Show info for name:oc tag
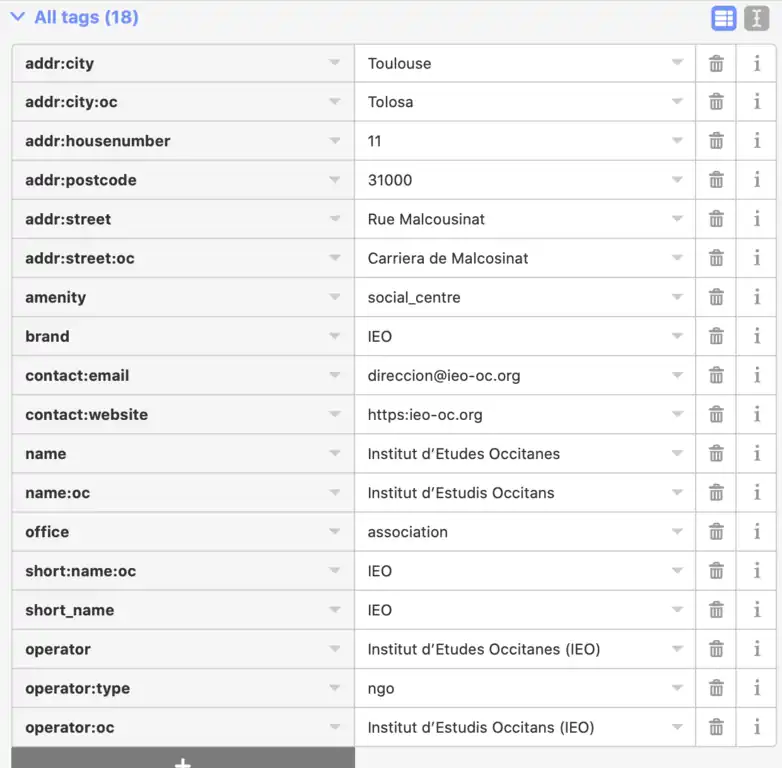The image size is (782, 768). pos(757,493)
